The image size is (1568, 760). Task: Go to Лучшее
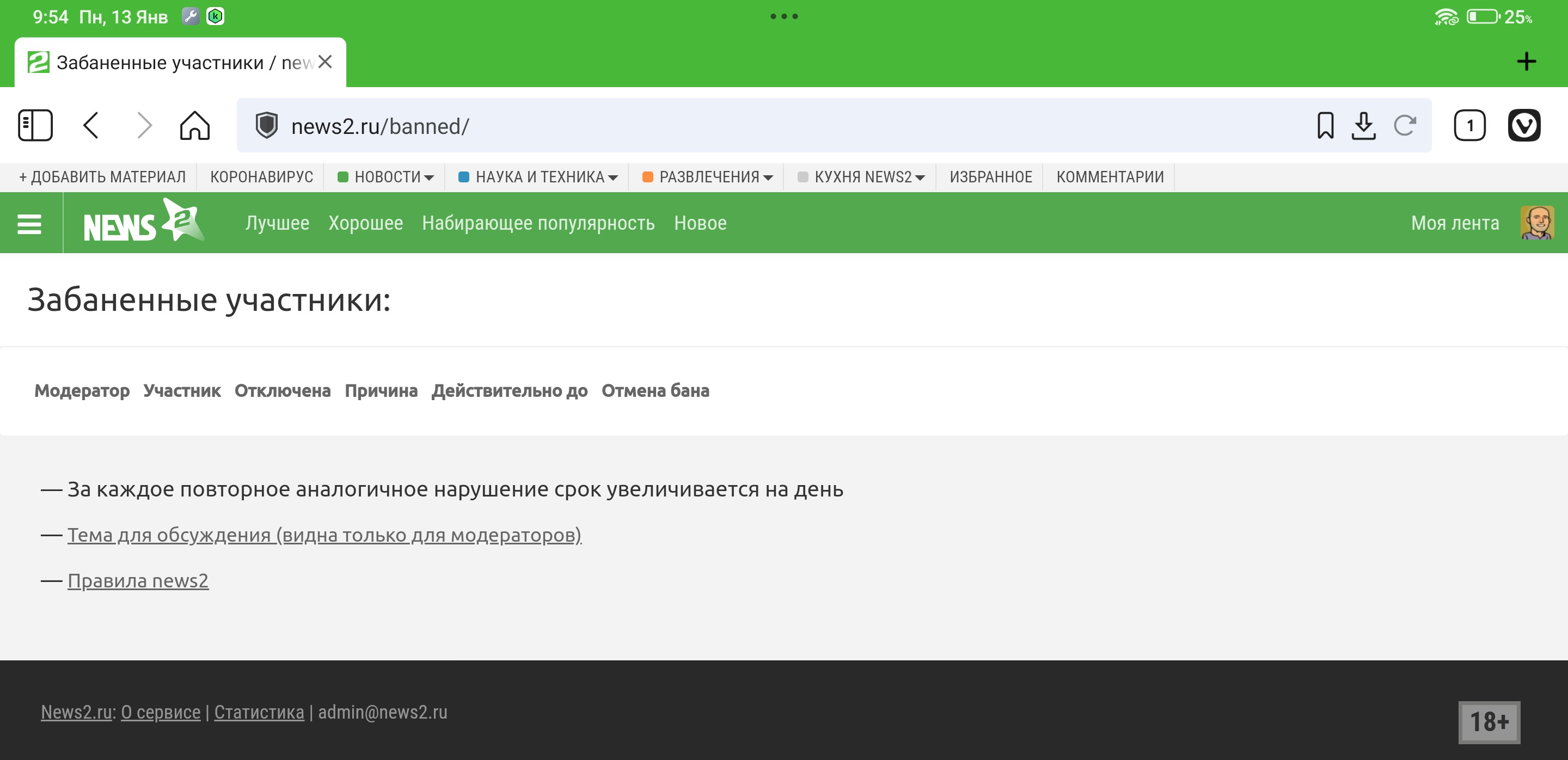click(x=278, y=223)
